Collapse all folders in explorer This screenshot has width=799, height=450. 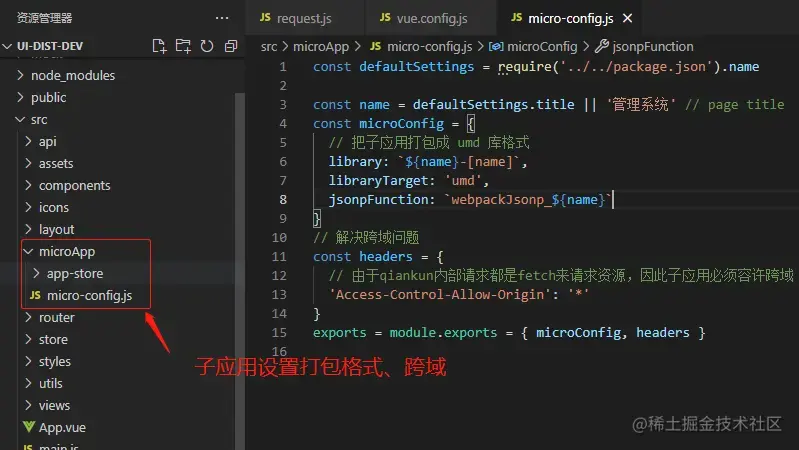(231, 46)
